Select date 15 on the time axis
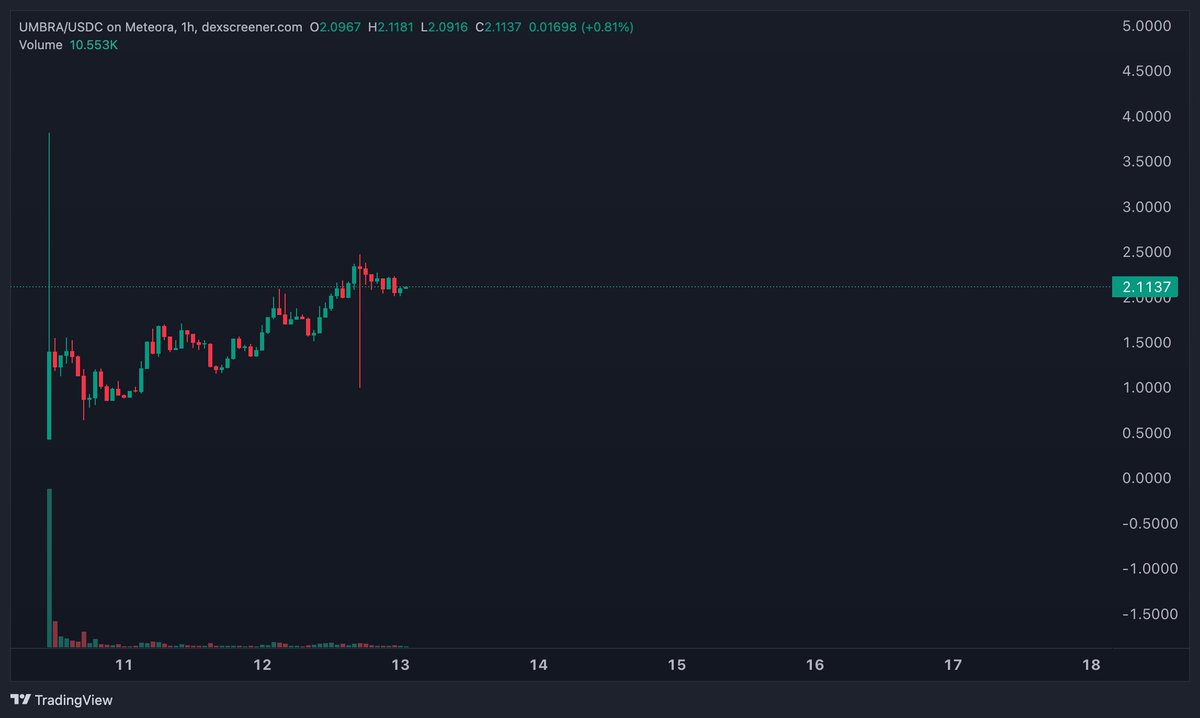 click(x=676, y=665)
